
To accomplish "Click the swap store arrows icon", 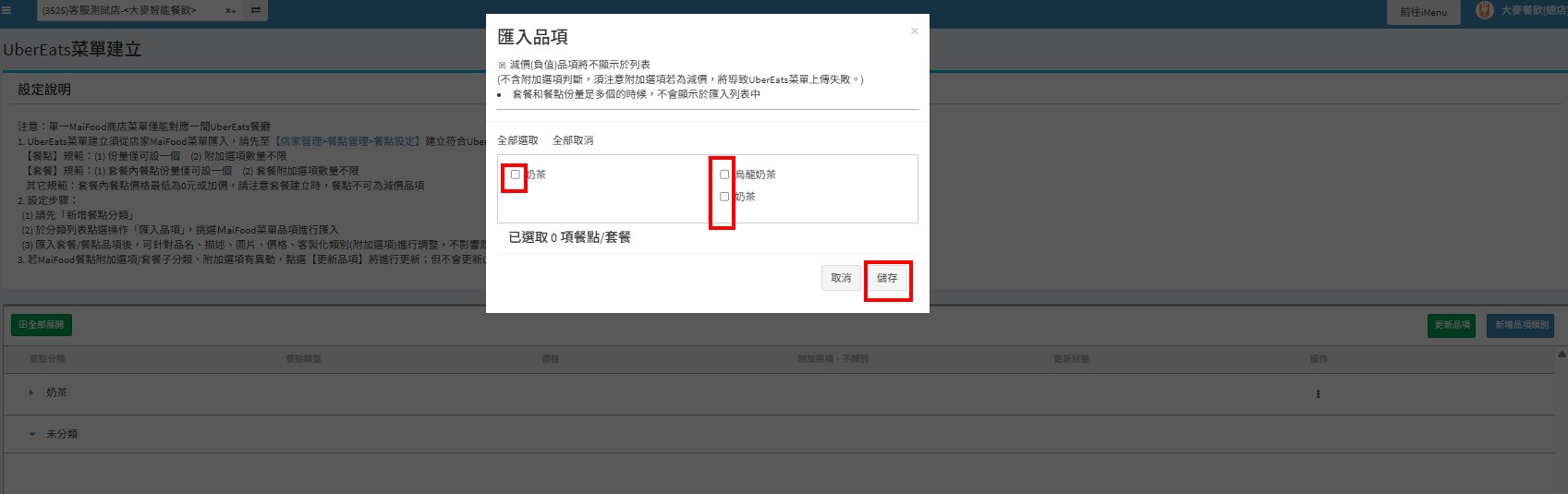I will (255, 11).
